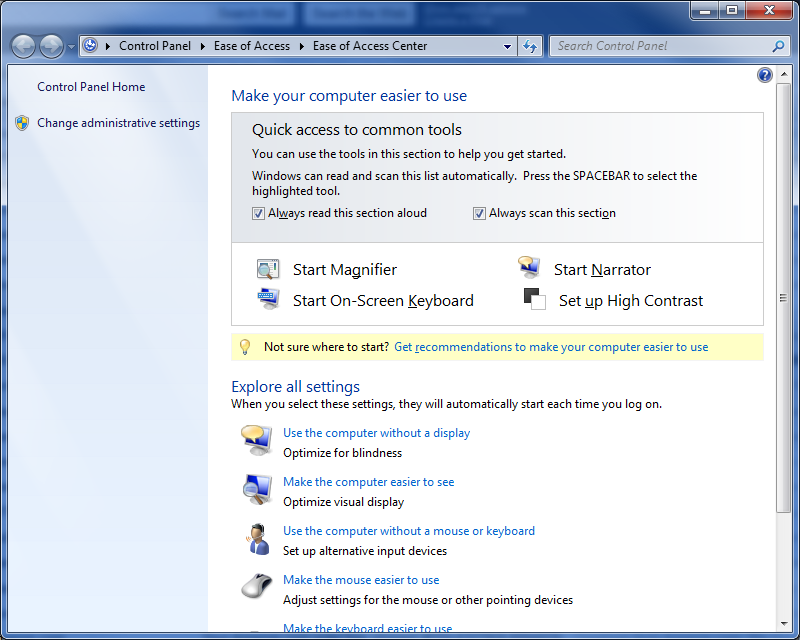Select the Start Magnifier icon
The width and height of the screenshot is (800, 640).
pyautogui.click(x=267, y=268)
